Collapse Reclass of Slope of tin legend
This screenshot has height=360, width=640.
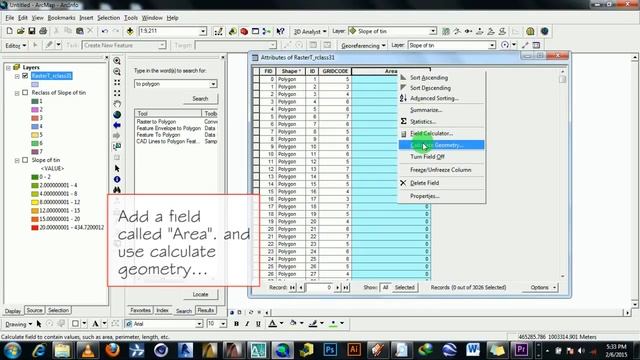click(x=17, y=93)
